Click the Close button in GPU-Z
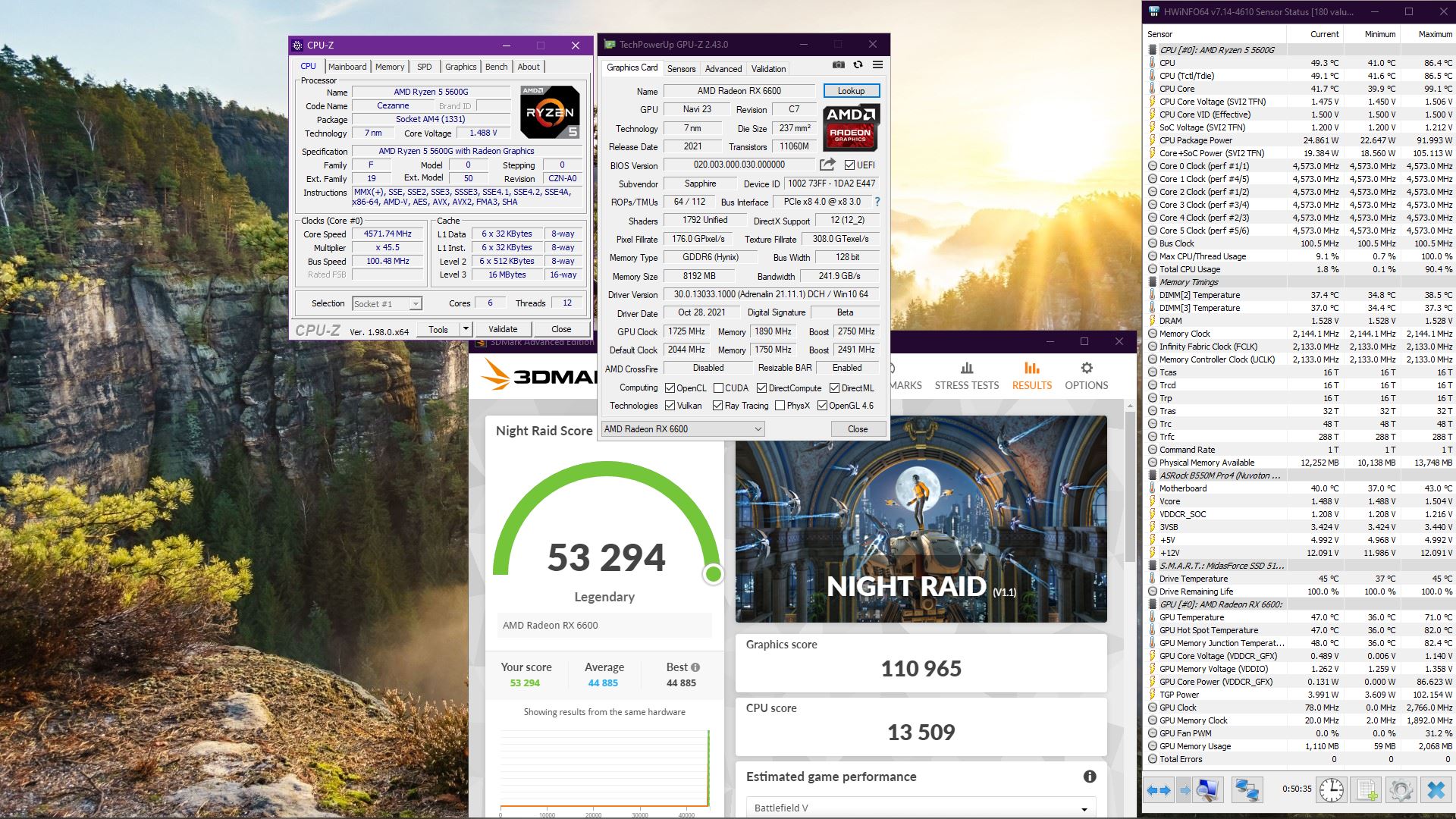The width and height of the screenshot is (1456, 819). pyautogui.click(x=858, y=428)
